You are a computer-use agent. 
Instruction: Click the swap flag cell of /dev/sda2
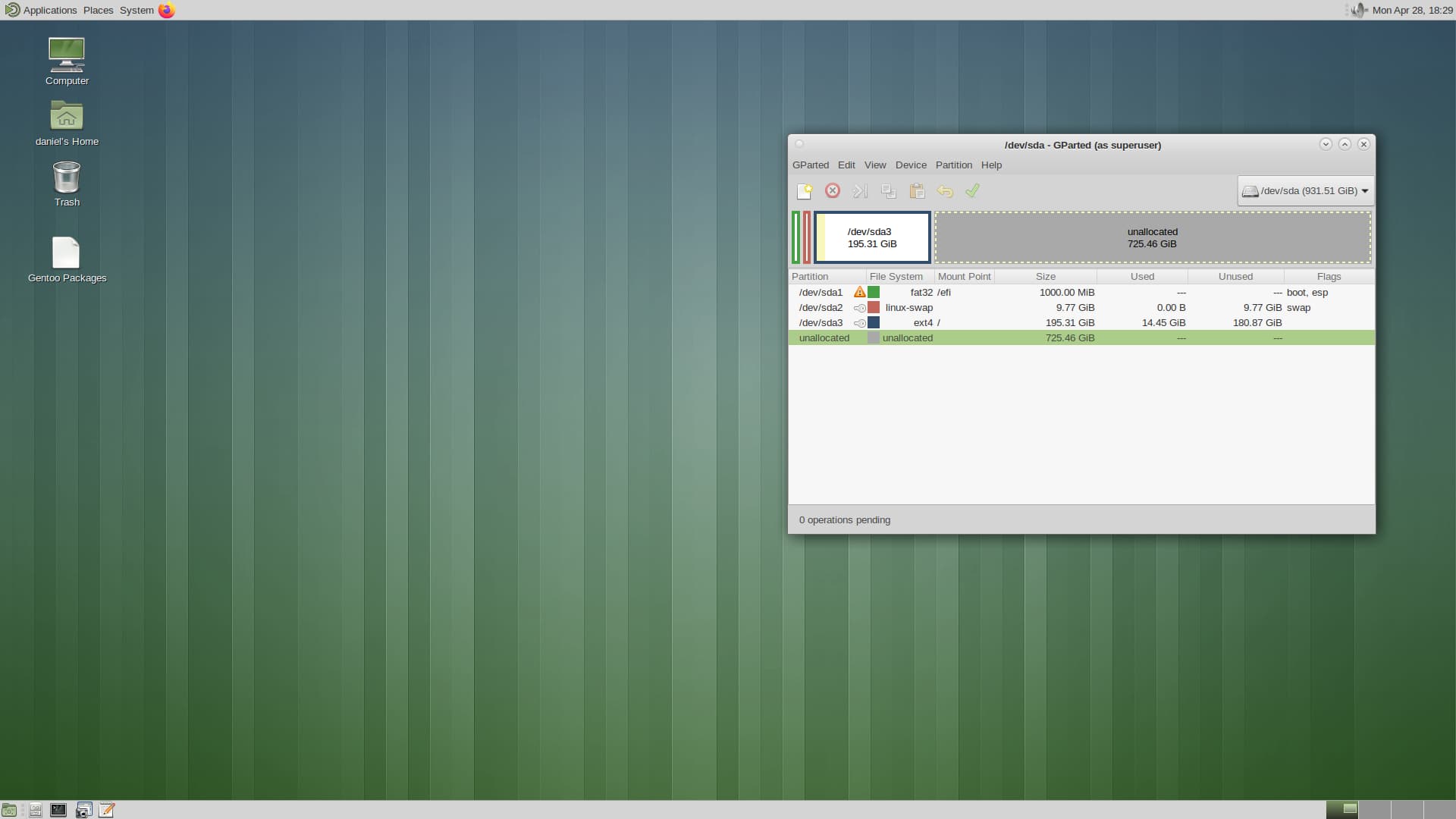tap(1298, 307)
